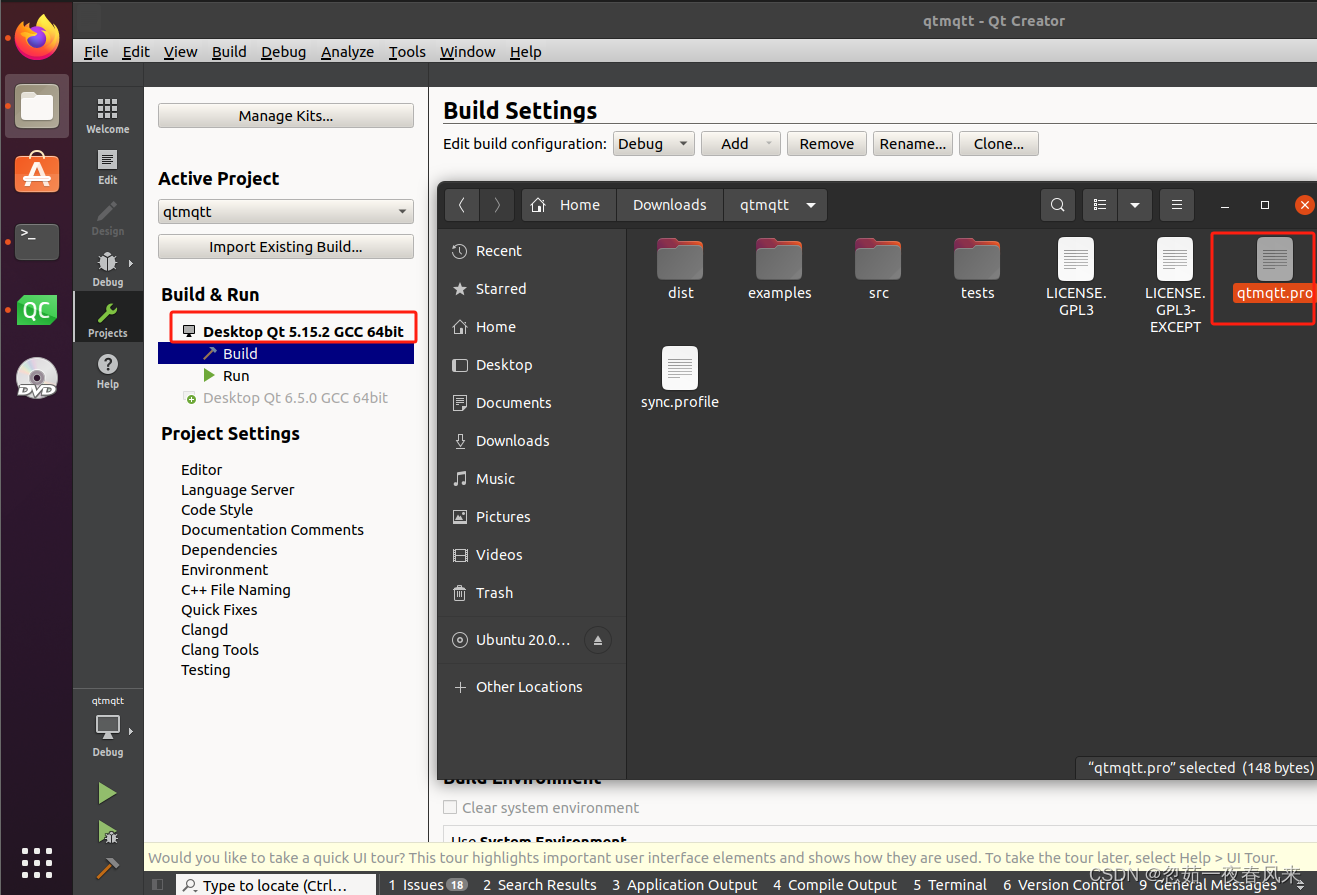Toggle the left sidebar visibility button
The width and height of the screenshot is (1317, 895).
(x=157, y=884)
